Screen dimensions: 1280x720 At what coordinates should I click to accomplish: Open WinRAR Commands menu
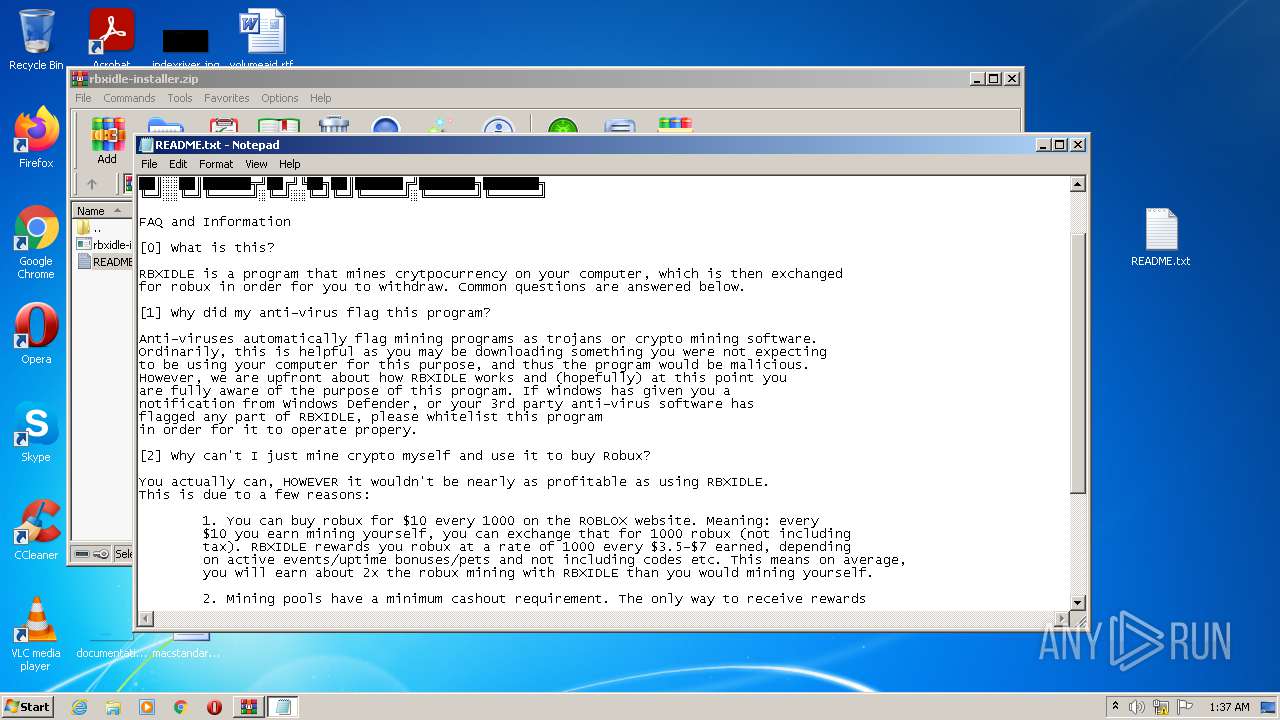(x=129, y=98)
